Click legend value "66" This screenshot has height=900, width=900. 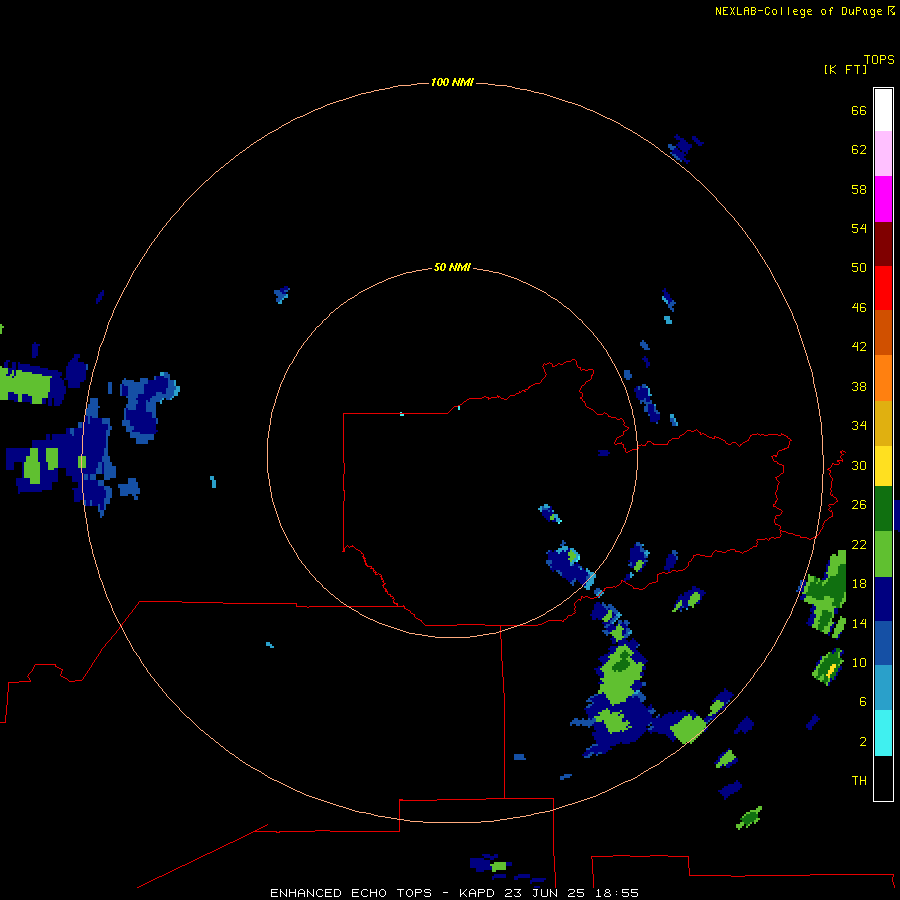pos(859,110)
